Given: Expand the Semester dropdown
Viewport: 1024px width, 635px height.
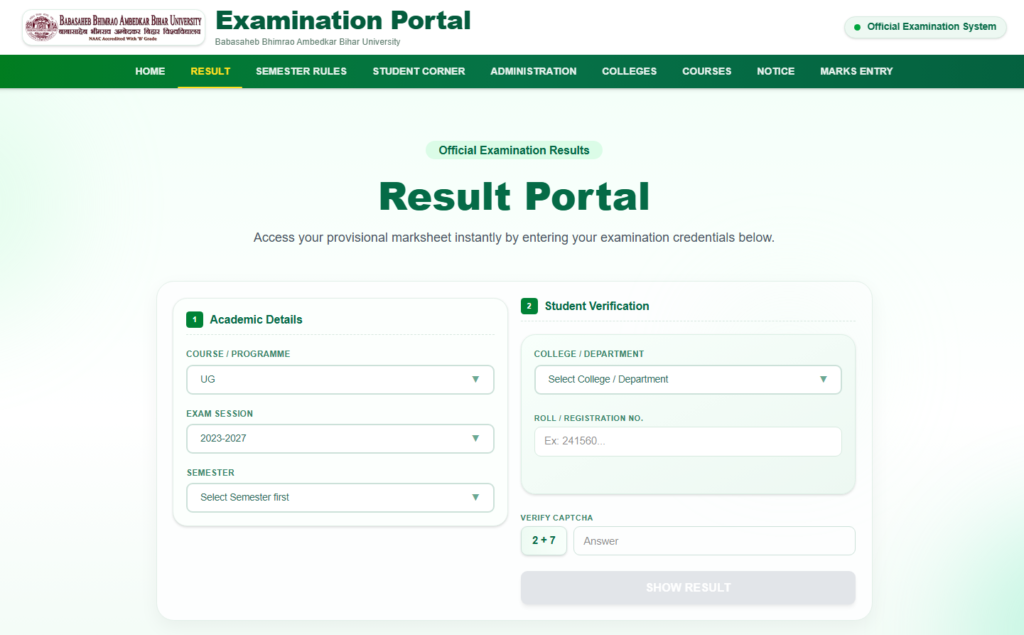Looking at the screenshot, I should point(340,497).
